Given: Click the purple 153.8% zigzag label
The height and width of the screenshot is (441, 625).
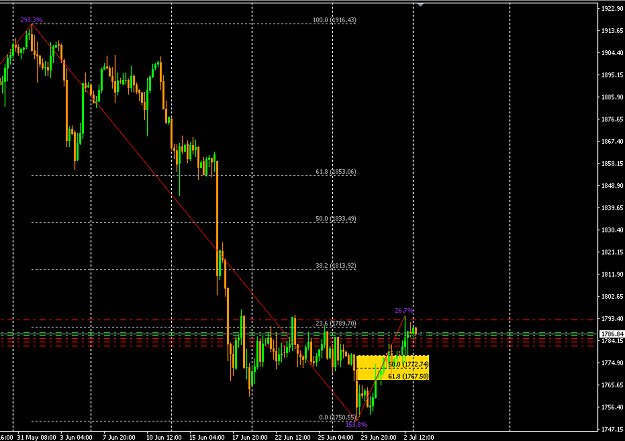Looking at the screenshot, I should 356,425.
